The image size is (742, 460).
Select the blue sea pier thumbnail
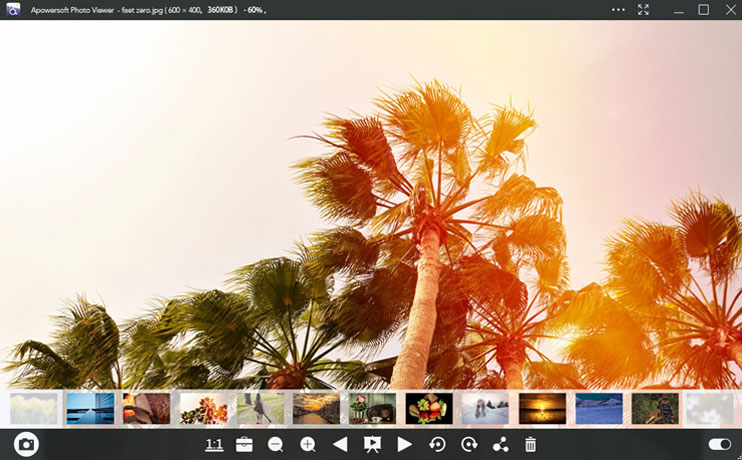(90, 408)
